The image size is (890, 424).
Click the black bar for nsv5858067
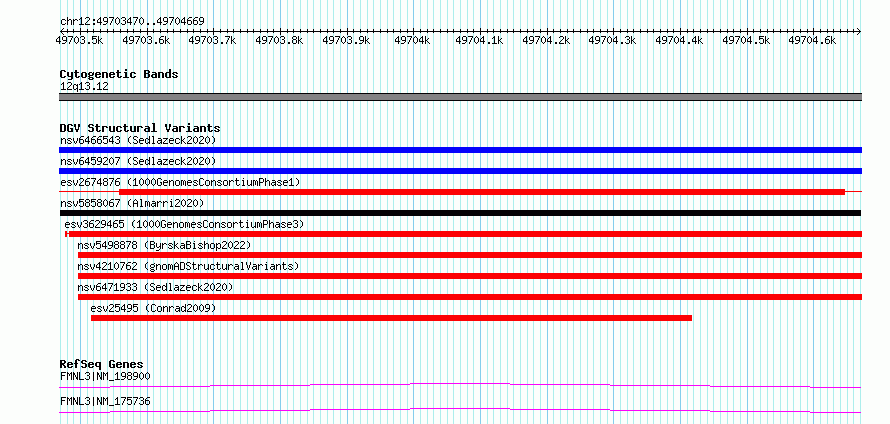click(x=460, y=213)
